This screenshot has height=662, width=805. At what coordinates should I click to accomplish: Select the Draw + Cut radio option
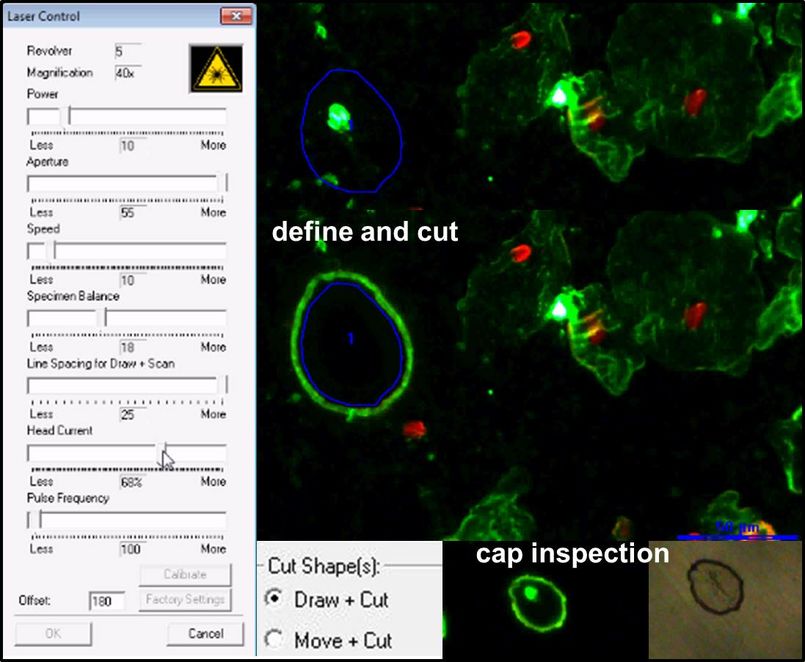(x=275, y=599)
